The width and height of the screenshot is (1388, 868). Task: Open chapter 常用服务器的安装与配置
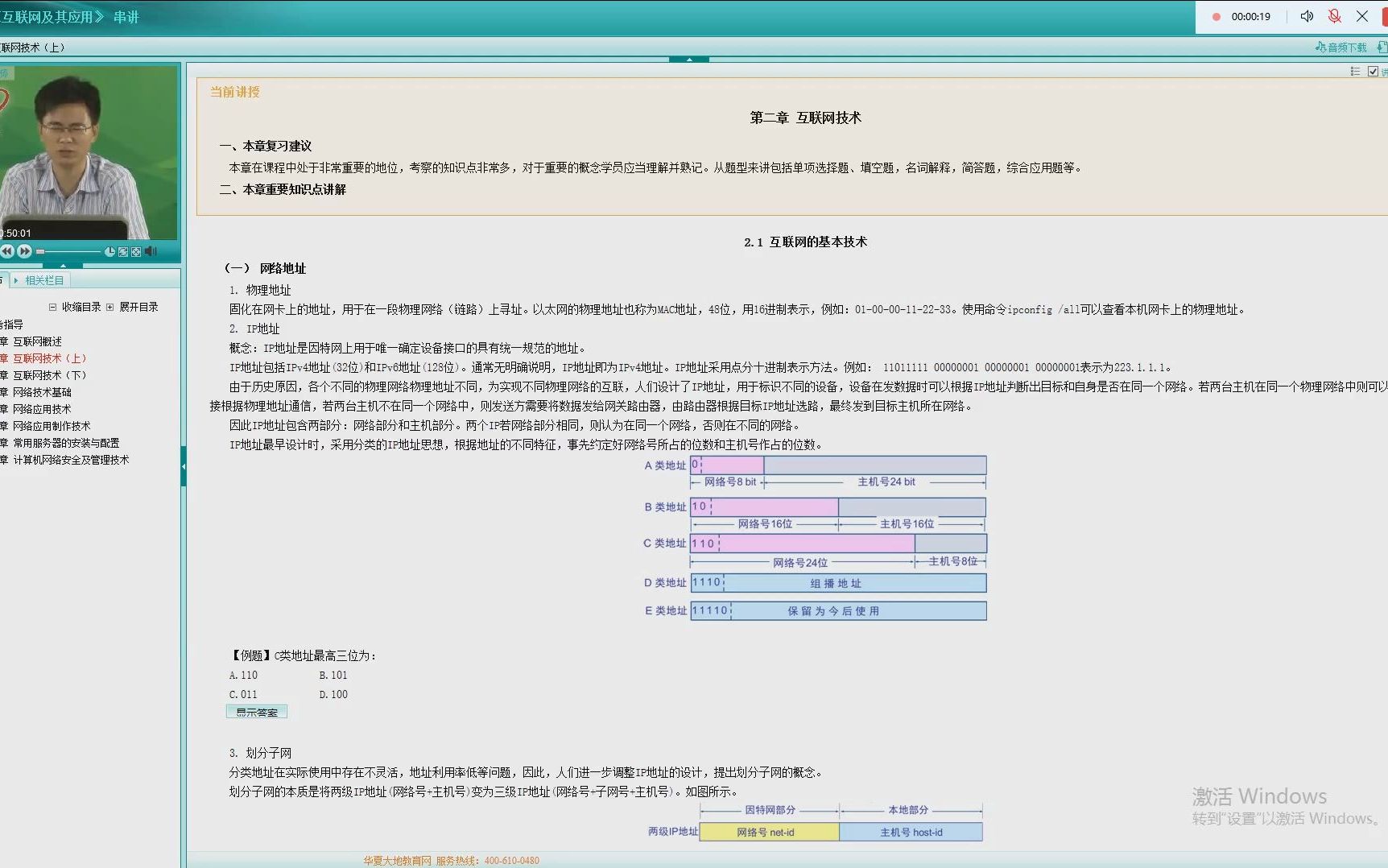pos(66,443)
